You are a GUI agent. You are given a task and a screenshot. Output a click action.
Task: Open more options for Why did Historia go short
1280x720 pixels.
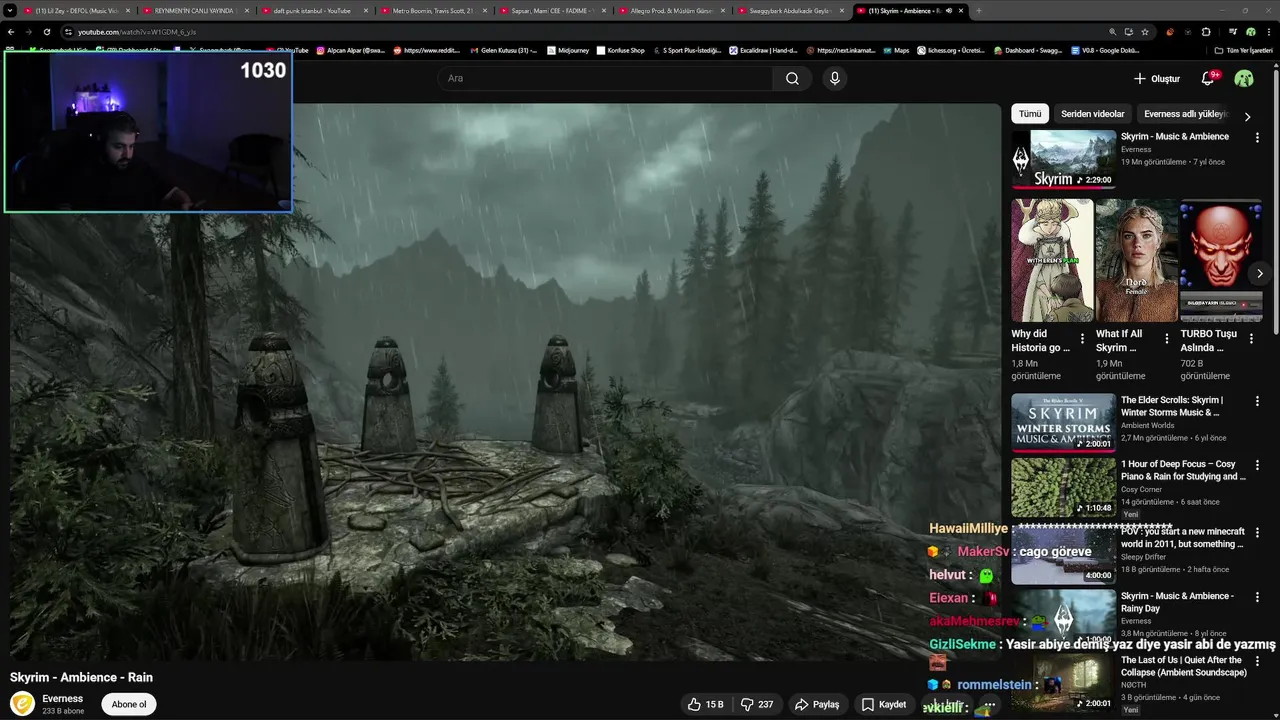pos(1081,338)
